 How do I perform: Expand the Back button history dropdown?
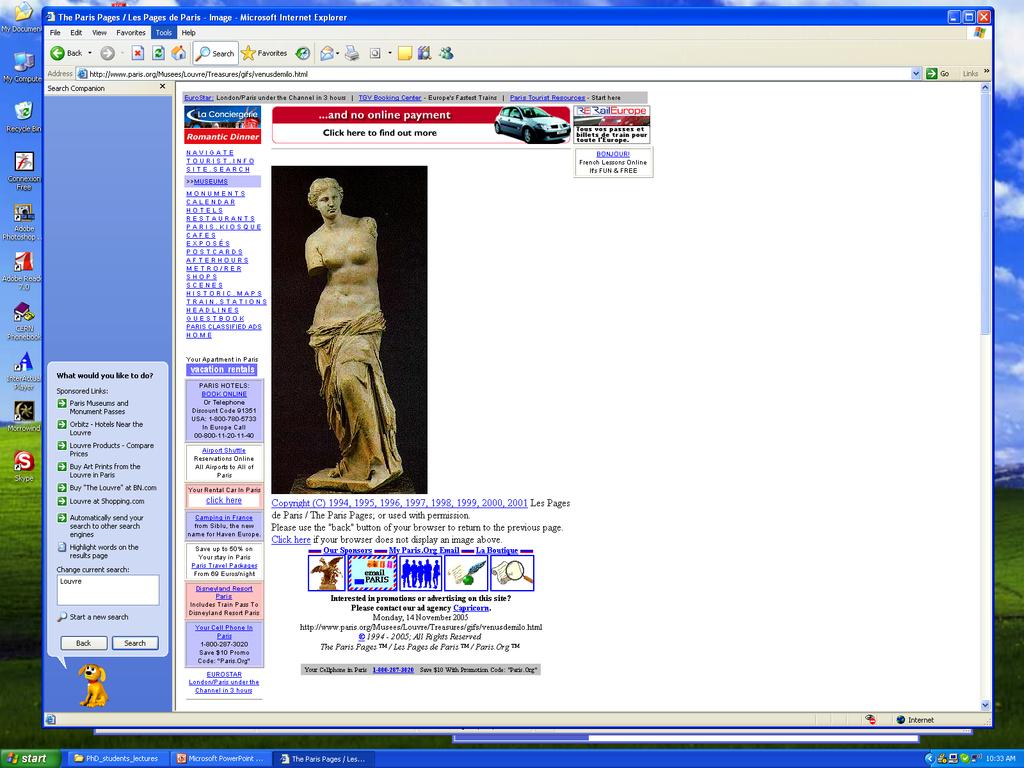tap(90, 54)
